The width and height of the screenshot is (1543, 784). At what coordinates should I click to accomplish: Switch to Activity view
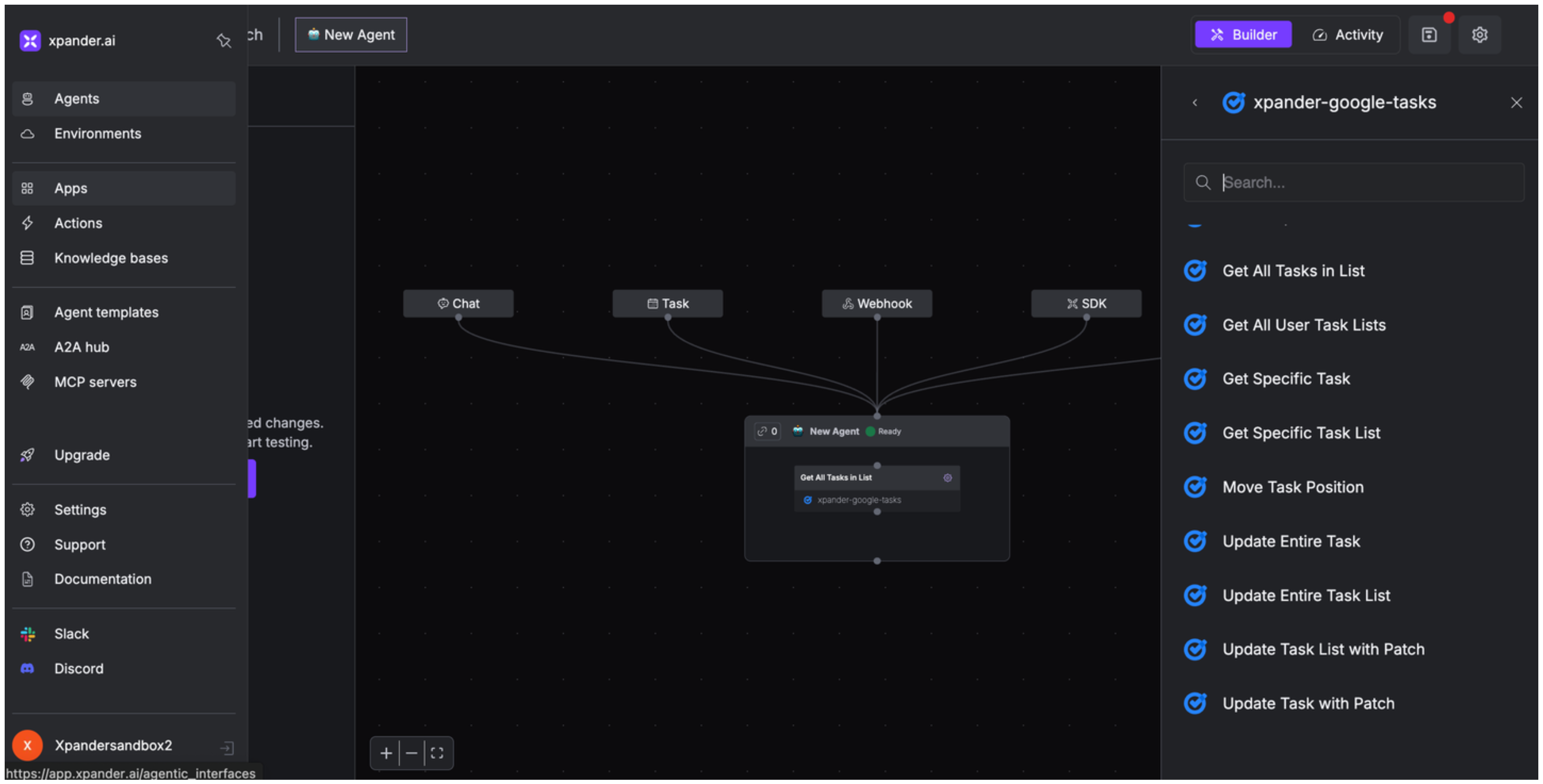[x=1347, y=35]
